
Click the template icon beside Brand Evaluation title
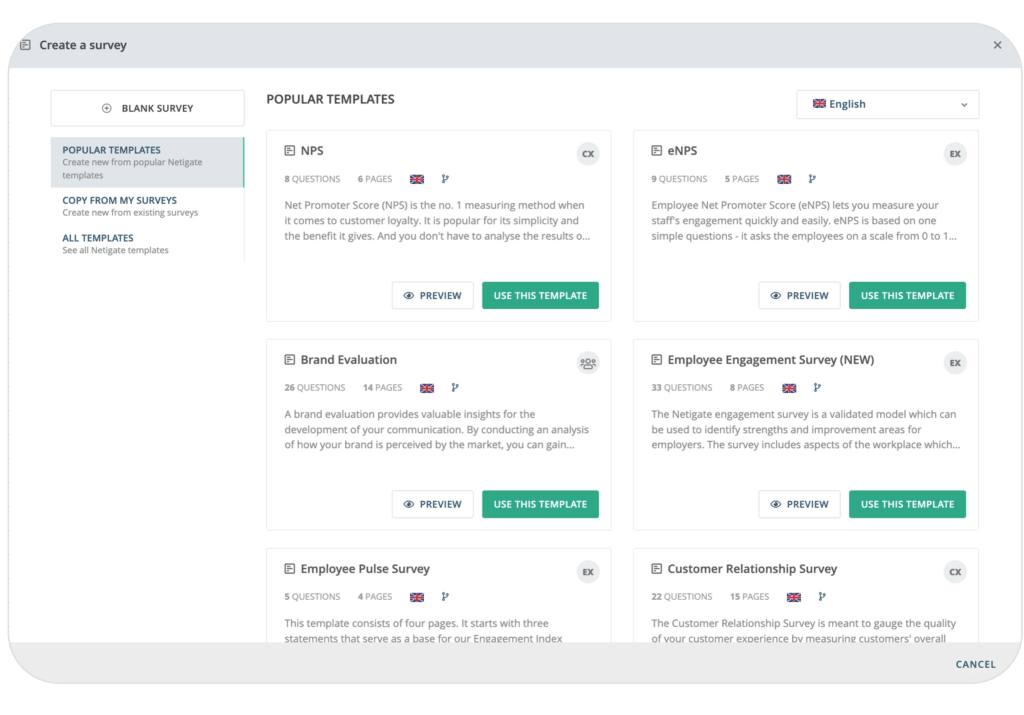coord(289,360)
